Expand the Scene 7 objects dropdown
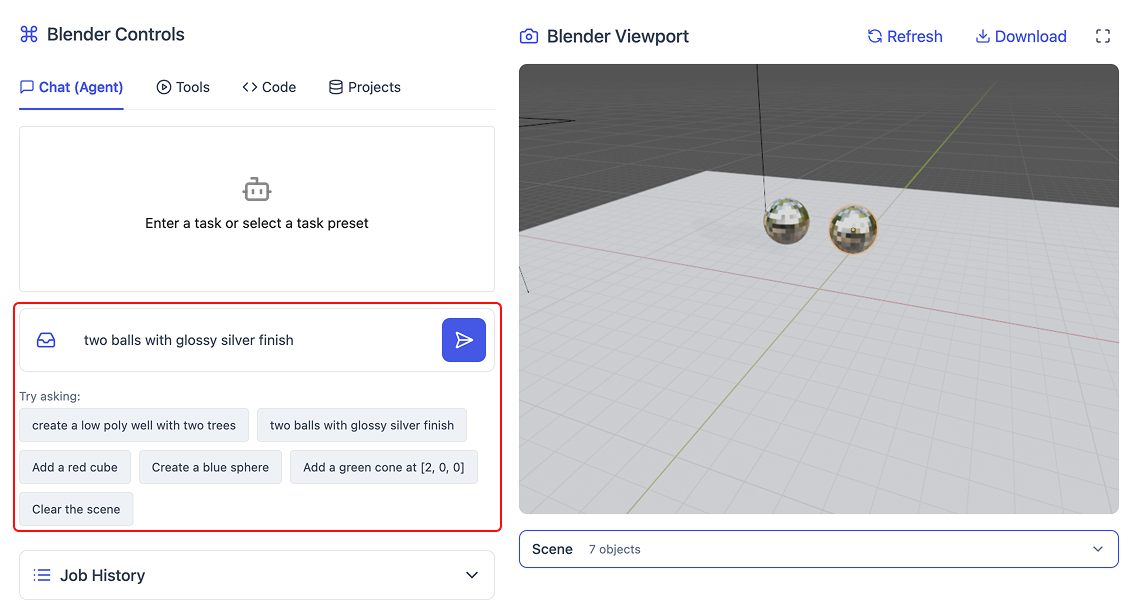Screen dimensions: 1136x614 pyautogui.click(x=819, y=549)
